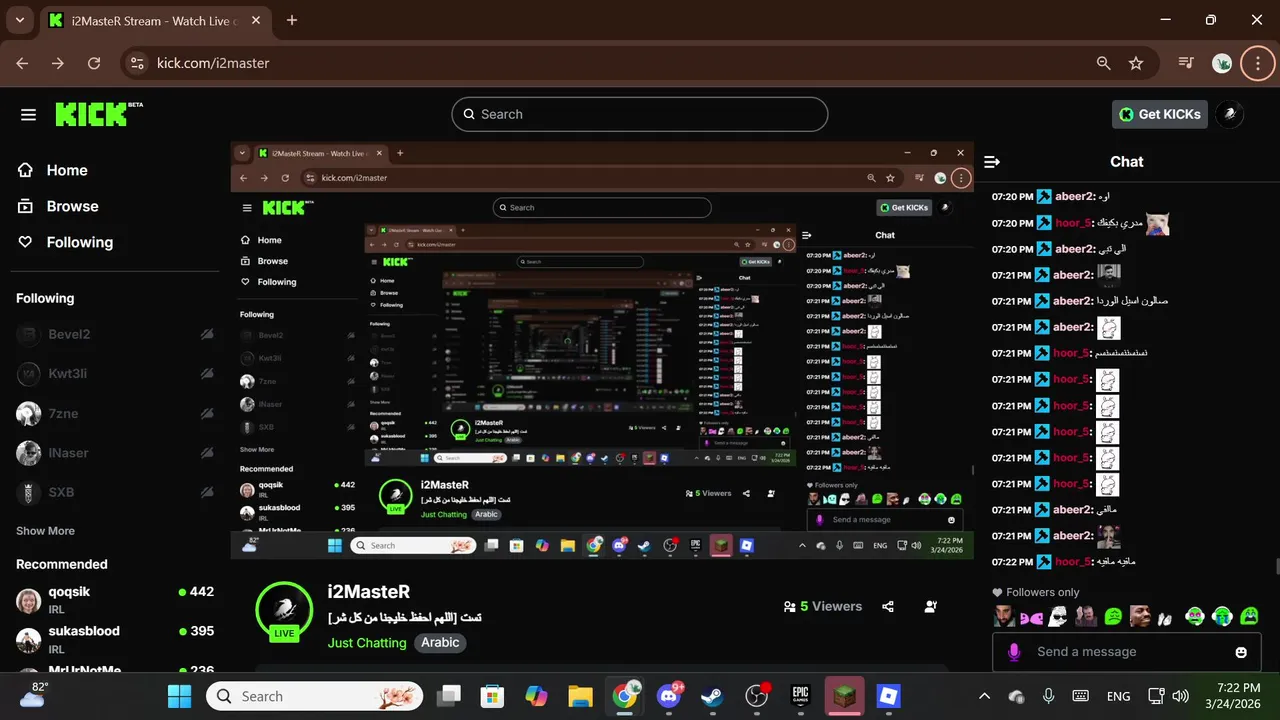Click the Send a message input
This screenshot has height=720, width=1280.
click(x=1127, y=652)
